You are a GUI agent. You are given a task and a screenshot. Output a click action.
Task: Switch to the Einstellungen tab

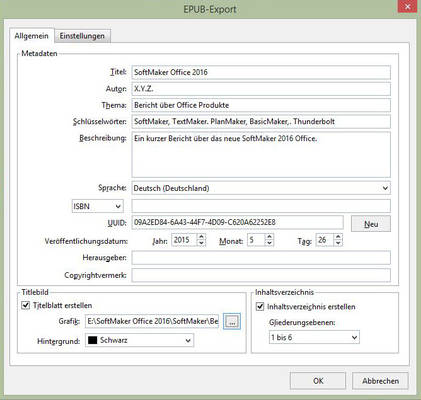click(82, 36)
